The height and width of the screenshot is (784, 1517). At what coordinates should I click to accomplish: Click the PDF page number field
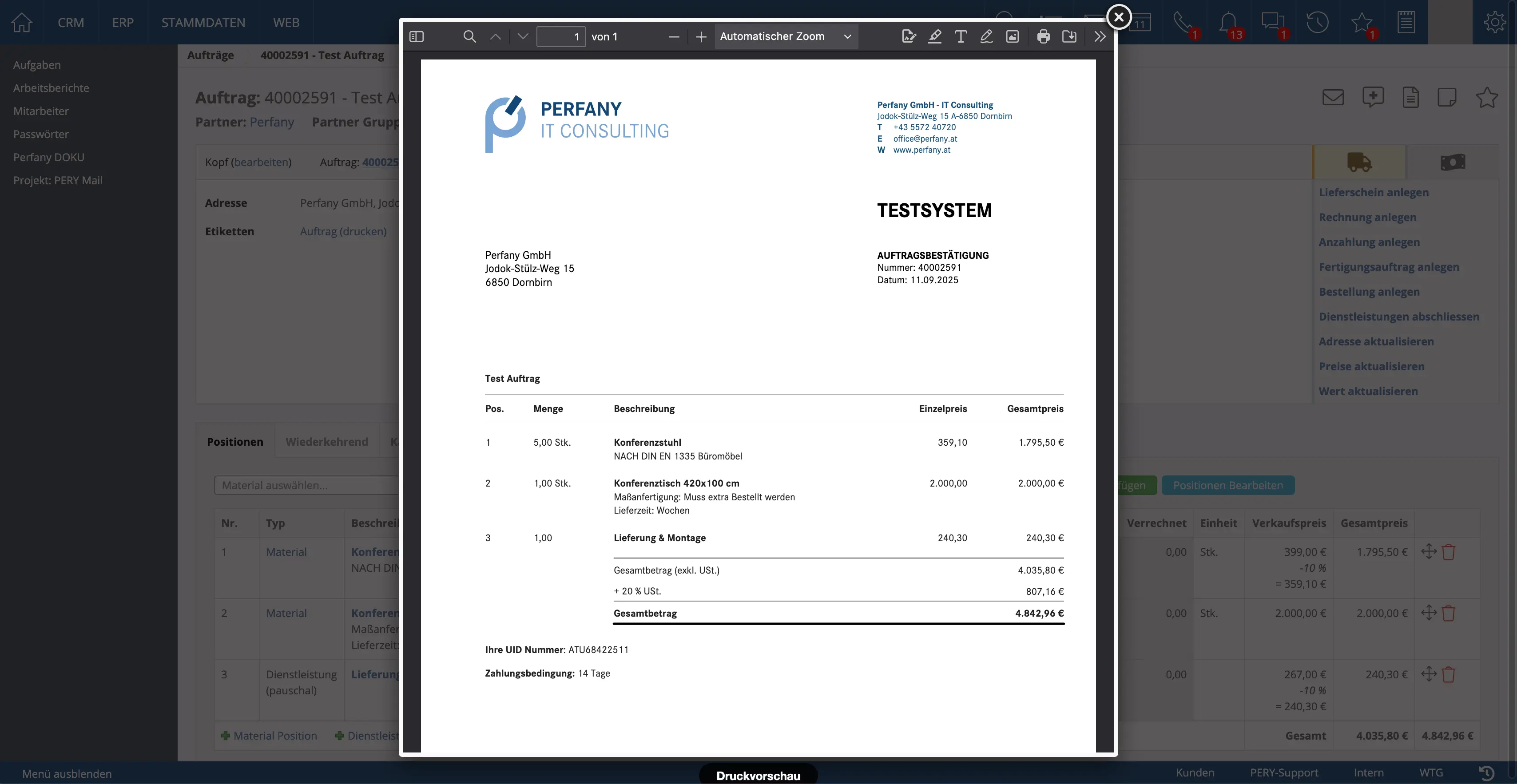(560, 36)
